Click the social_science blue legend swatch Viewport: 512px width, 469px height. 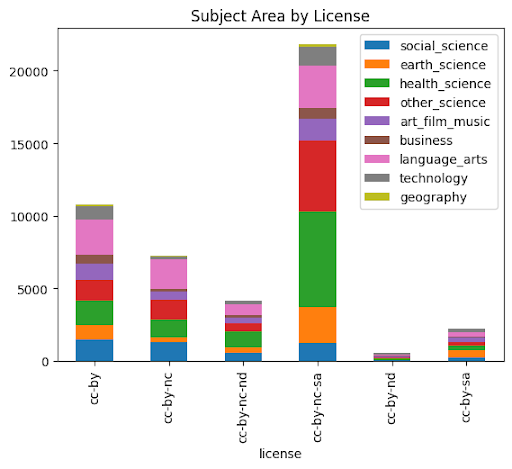377,45
